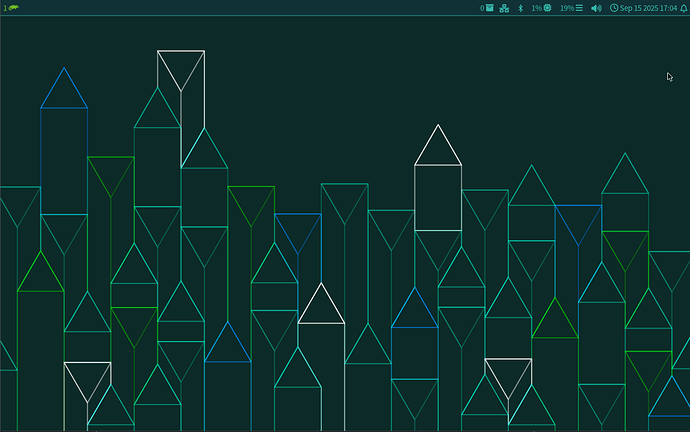Open the openSUSE chameleon icon in the top bar
690x432 pixels.
[14, 8]
